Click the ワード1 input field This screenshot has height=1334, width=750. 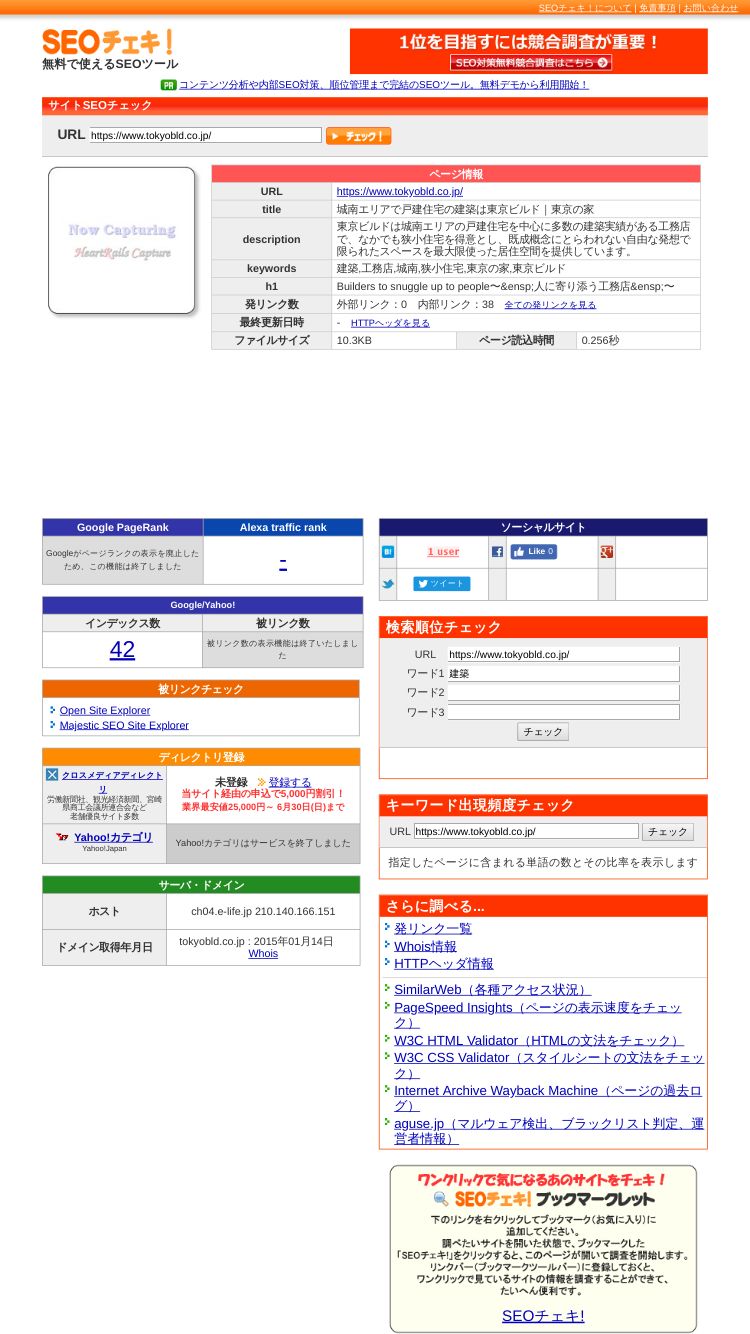(x=563, y=674)
